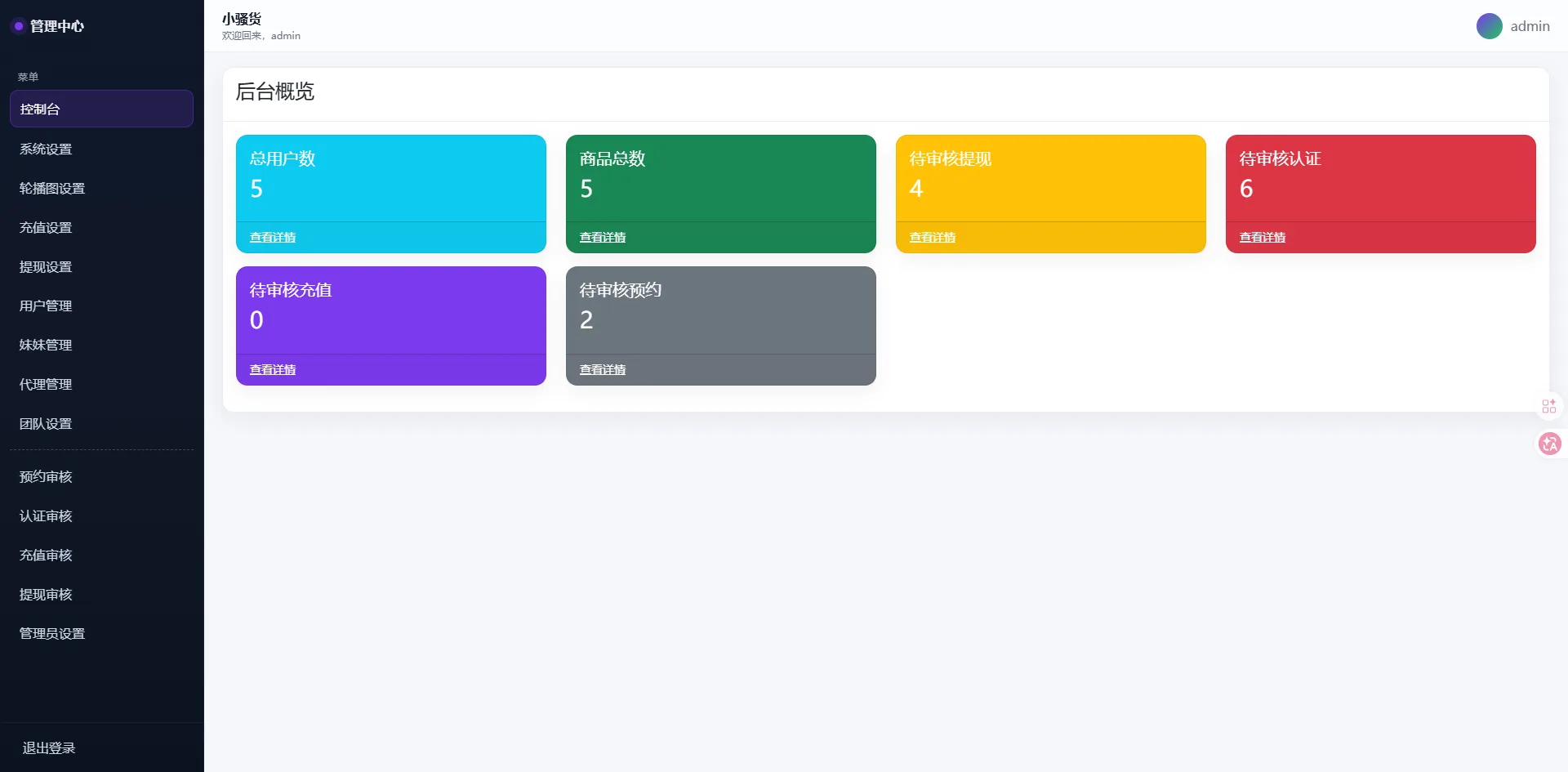Click 查看详情 on 待审核提现 card
1568x772 pixels.
933,237
